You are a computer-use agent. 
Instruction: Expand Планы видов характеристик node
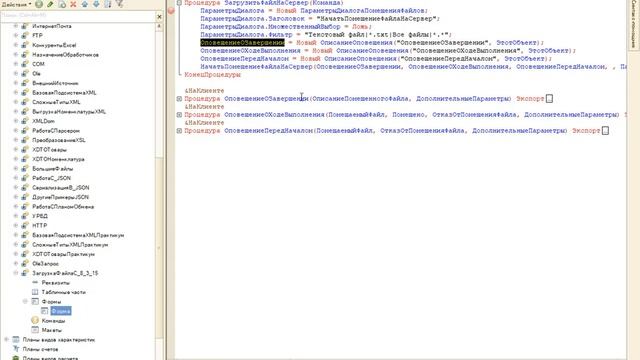coord(6,340)
